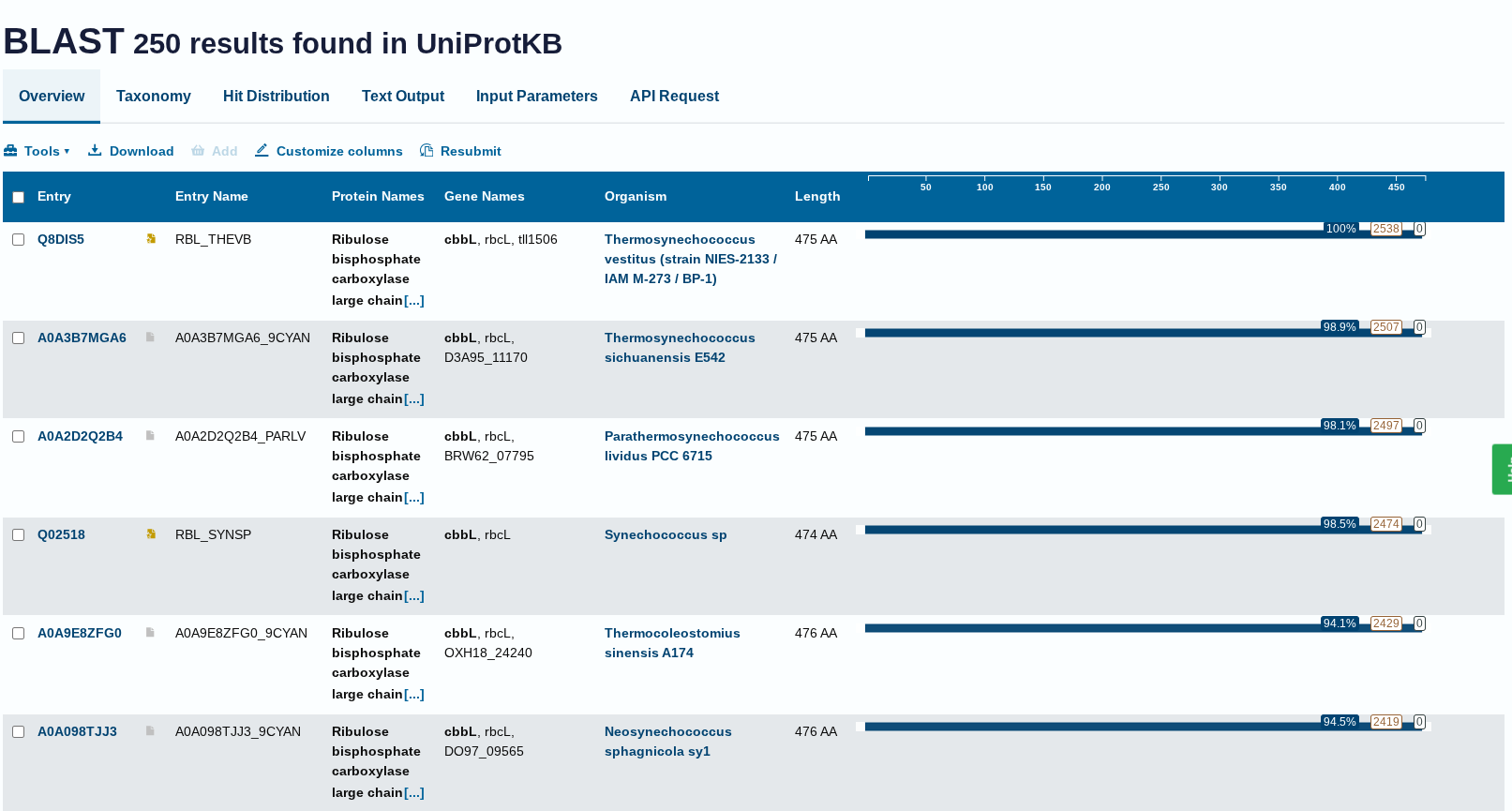Click the Add basket icon

(198, 150)
